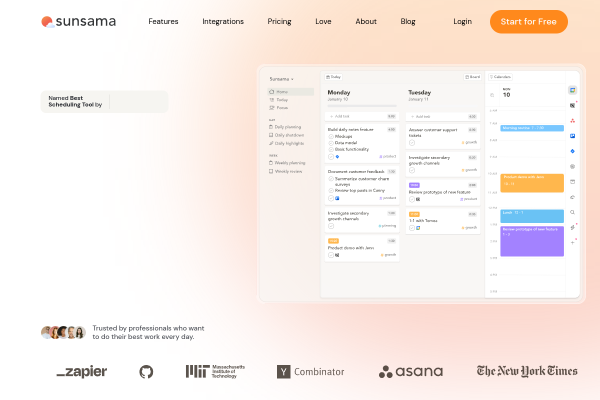Click The New York Times logo

[527, 371]
